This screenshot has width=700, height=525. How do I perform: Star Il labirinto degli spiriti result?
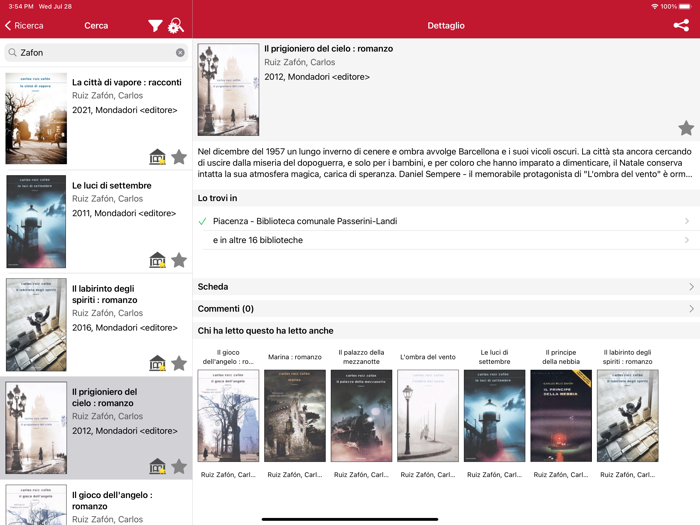pos(179,363)
